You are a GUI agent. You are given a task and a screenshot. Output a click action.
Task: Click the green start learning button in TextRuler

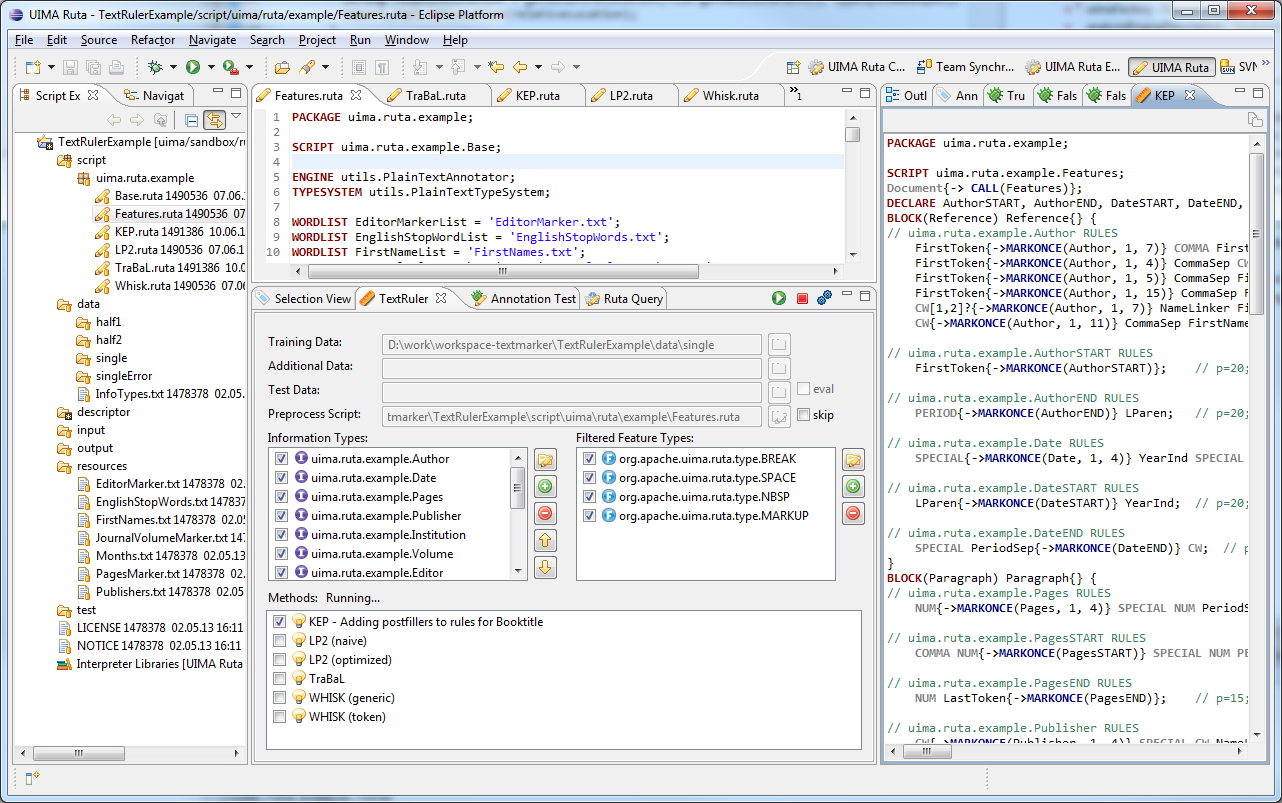(x=779, y=298)
